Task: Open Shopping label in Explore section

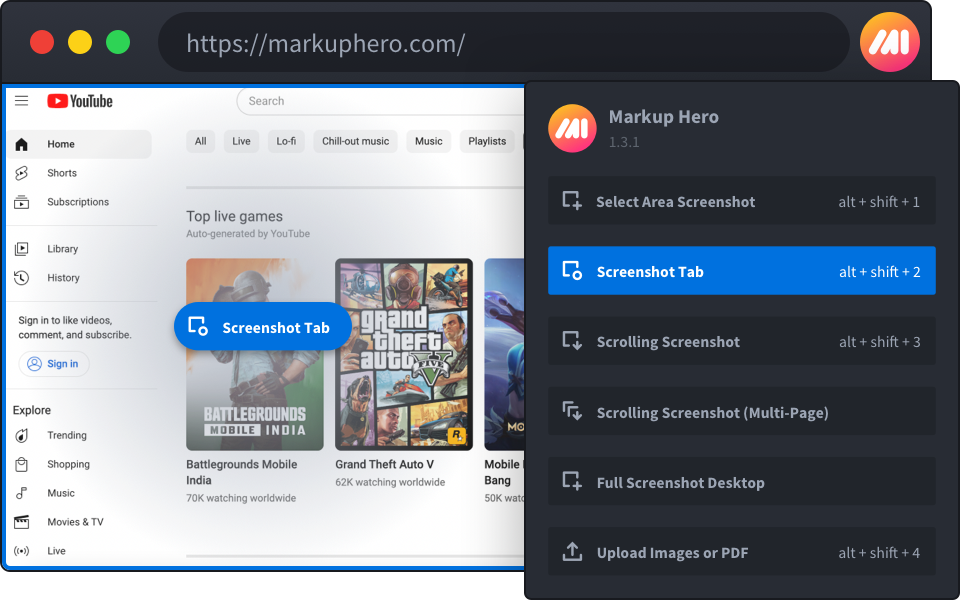Action: coord(68,464)
